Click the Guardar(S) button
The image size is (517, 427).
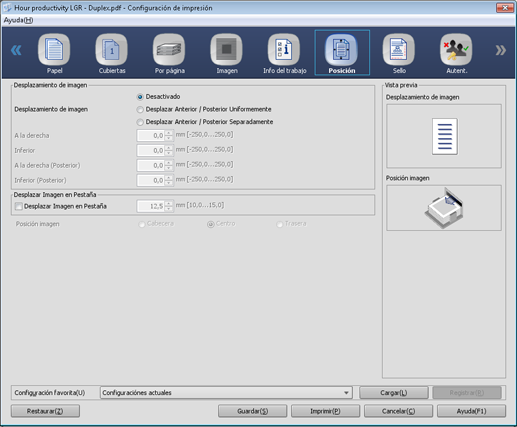coord(252,411)
